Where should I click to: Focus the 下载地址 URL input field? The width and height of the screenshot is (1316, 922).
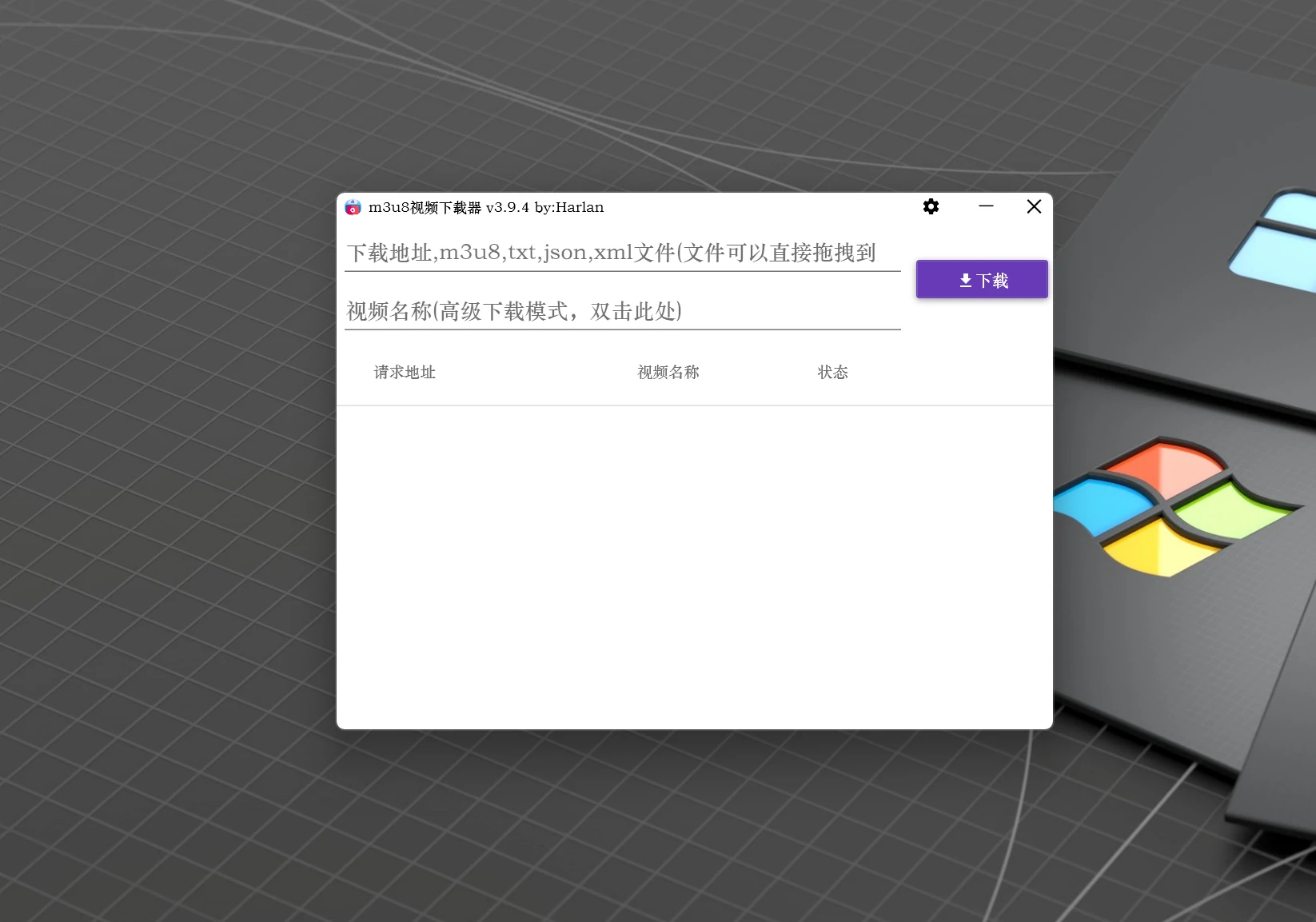click(x=622, y=253)
